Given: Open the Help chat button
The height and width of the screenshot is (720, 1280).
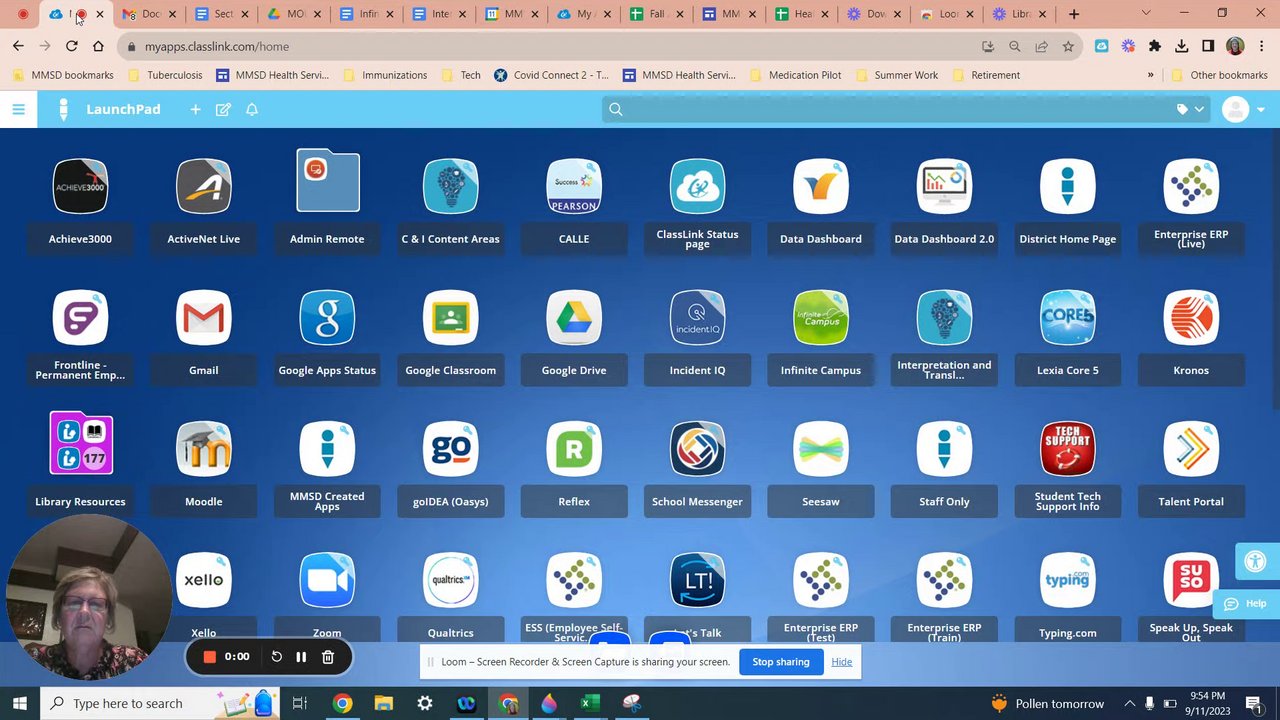Looking at the screenshot, I should coord(1246,604).
